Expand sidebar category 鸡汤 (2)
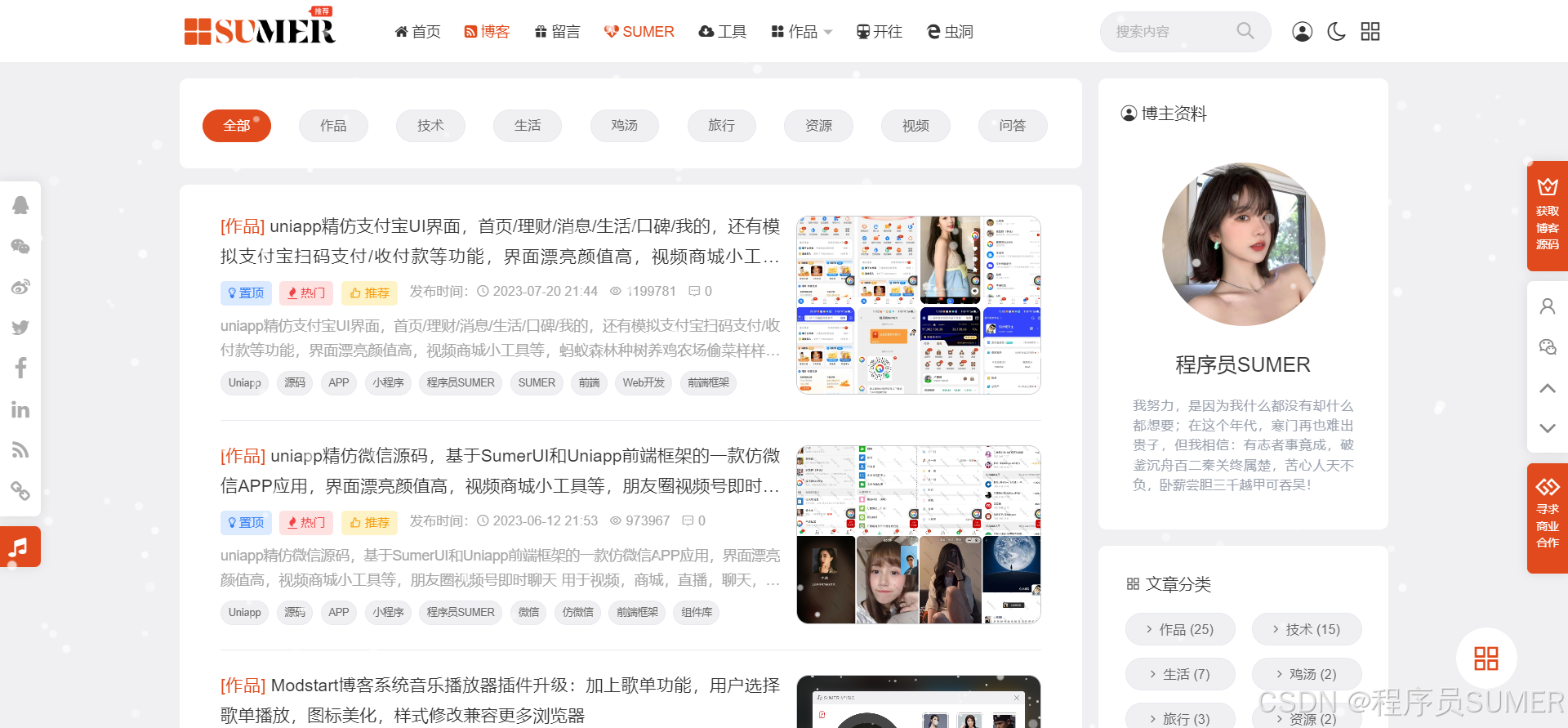 1307,674
